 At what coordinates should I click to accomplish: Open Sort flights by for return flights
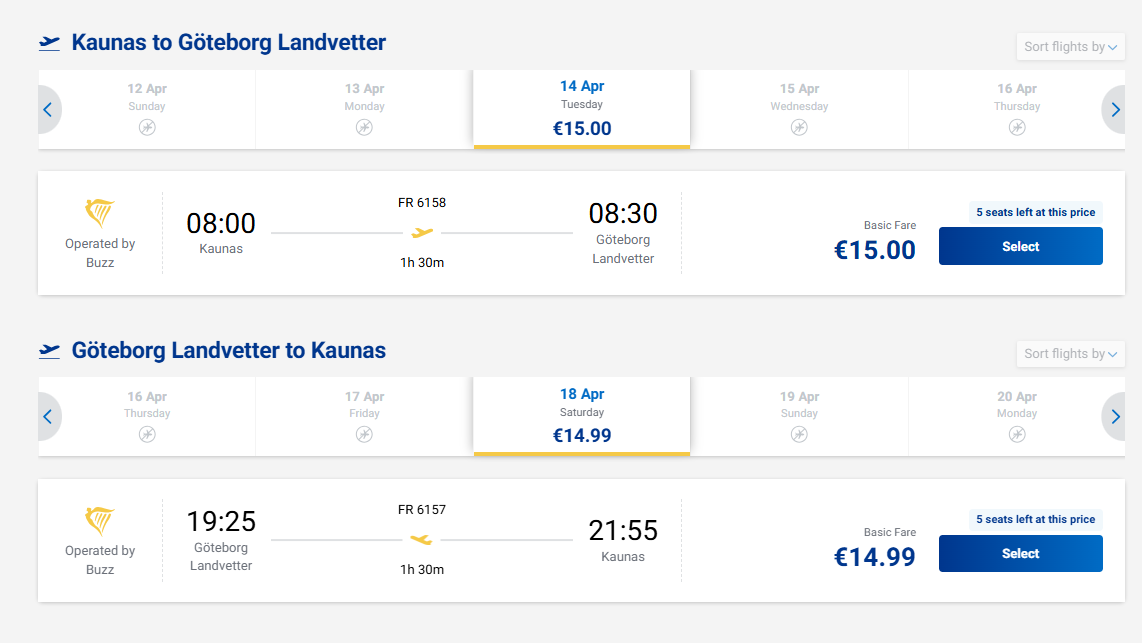click(1070, 354)
